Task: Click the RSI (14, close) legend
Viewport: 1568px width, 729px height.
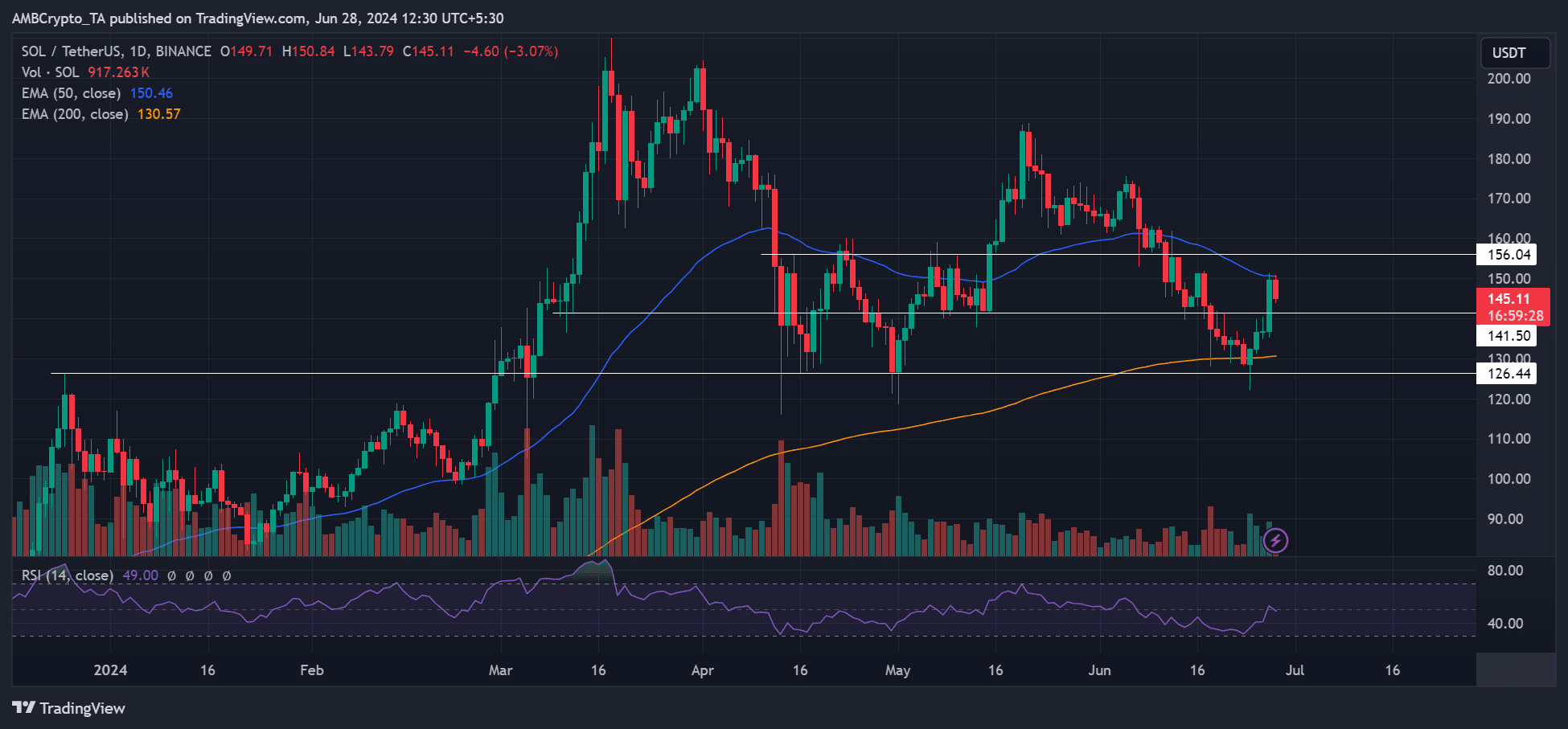Action: point(67,575)
